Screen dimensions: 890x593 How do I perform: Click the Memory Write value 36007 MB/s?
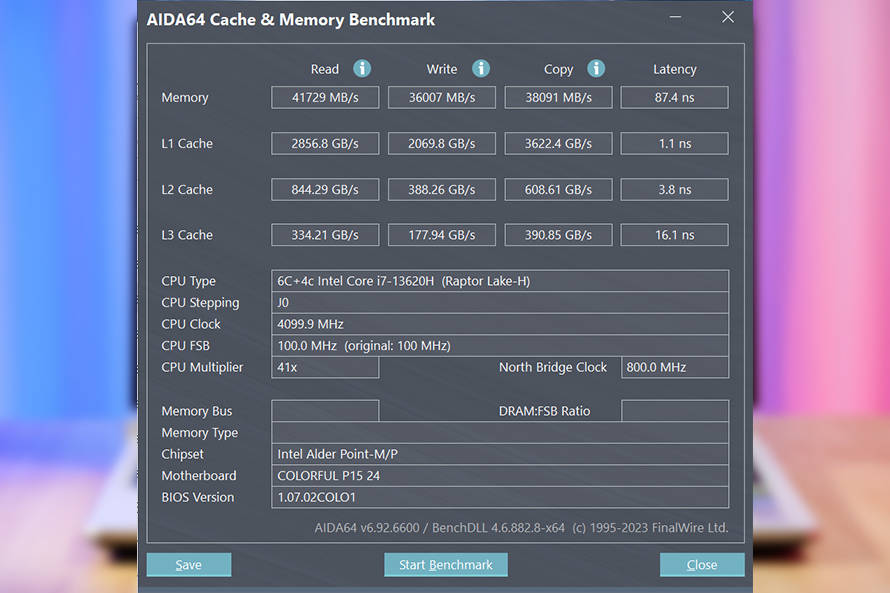[x=441, y=97]
